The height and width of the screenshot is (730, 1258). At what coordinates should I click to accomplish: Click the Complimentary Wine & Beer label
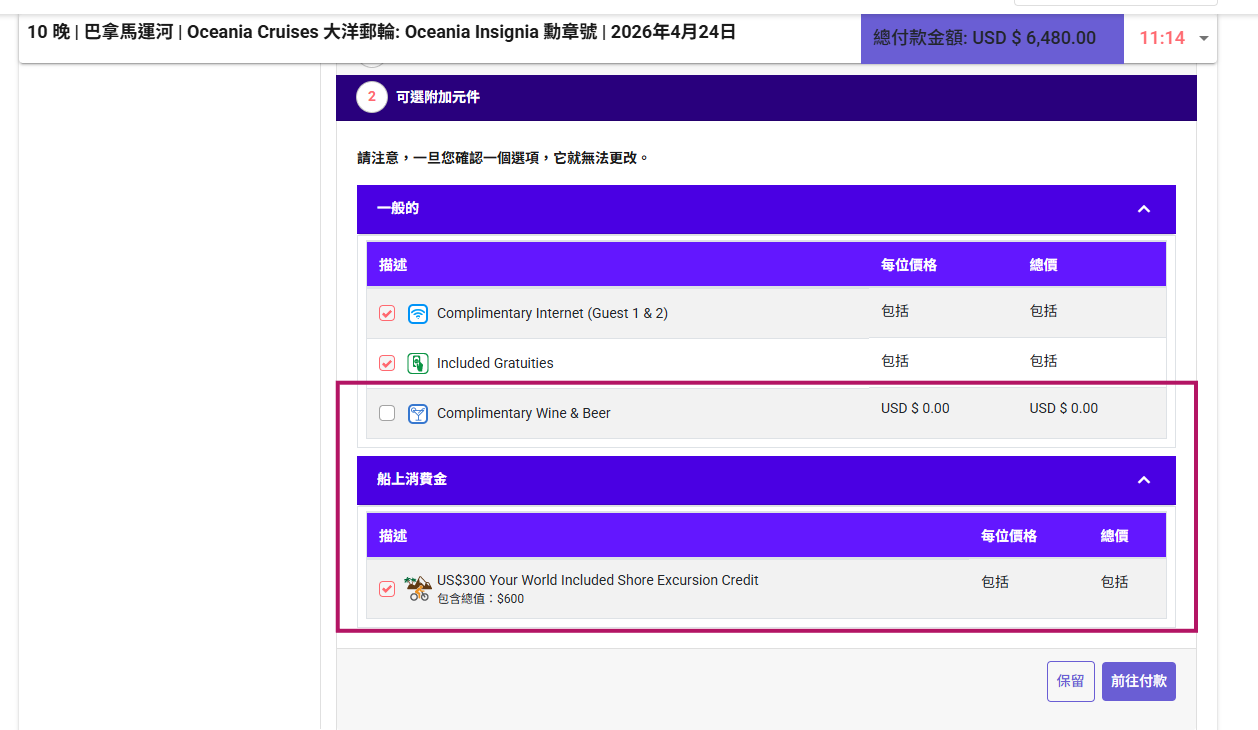[x=523, y=413]
